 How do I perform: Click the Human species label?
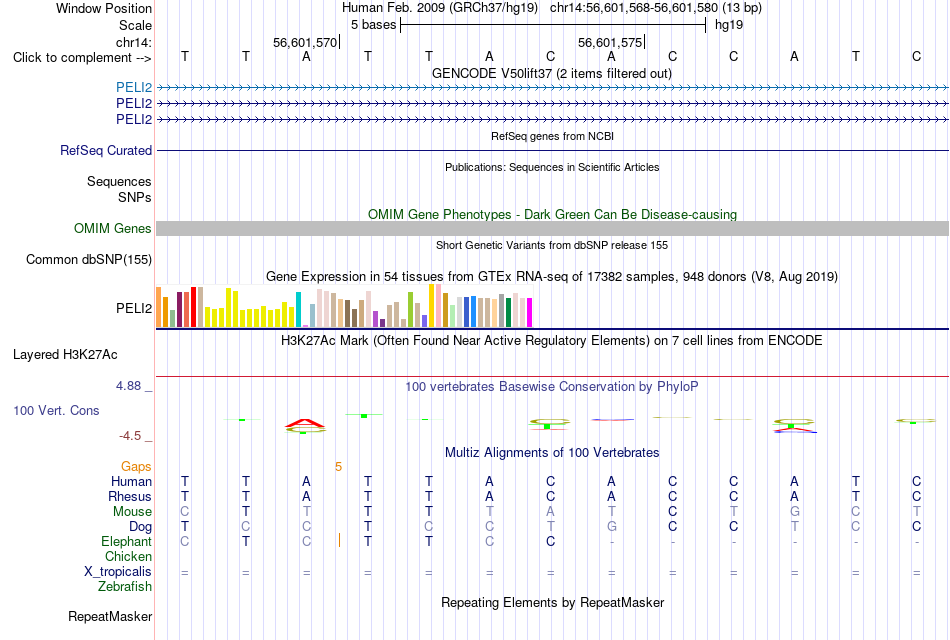131,482
